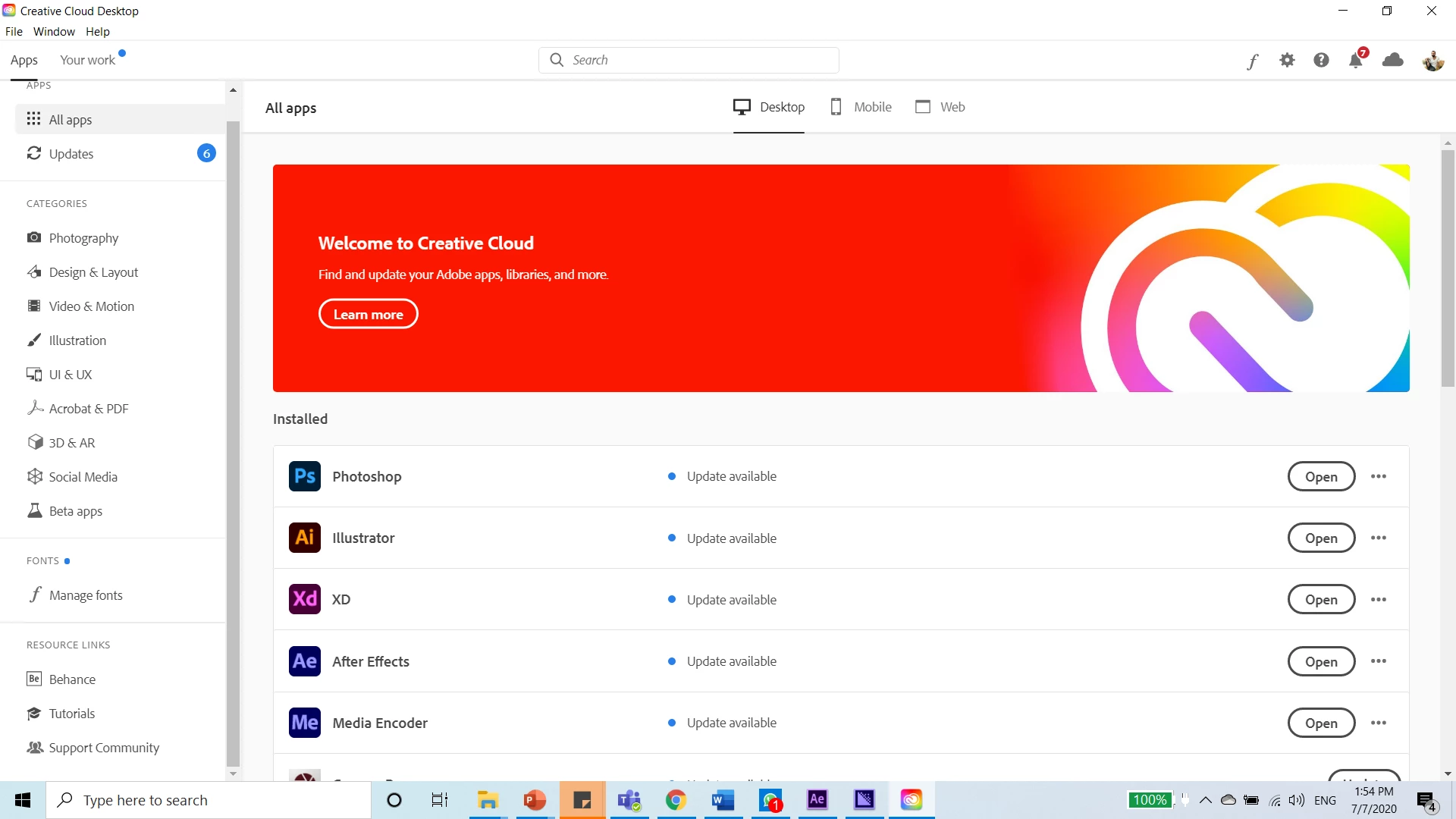Viewport: 1456px width, 819px height.
Task: Open Manage fonts in sidebar
Action: 86,595
